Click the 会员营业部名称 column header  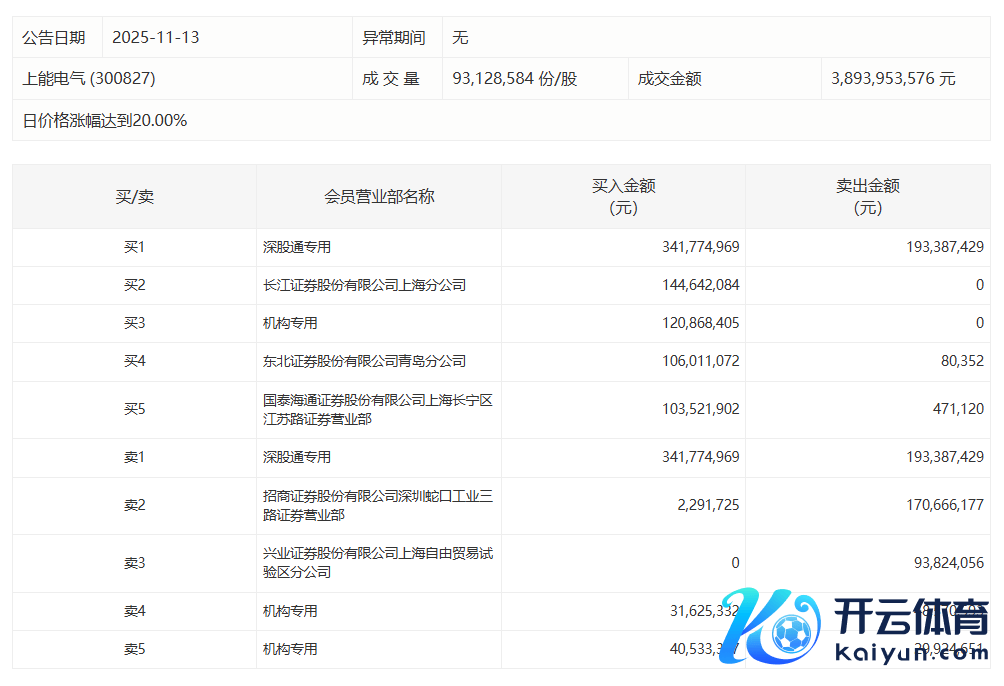379,197
